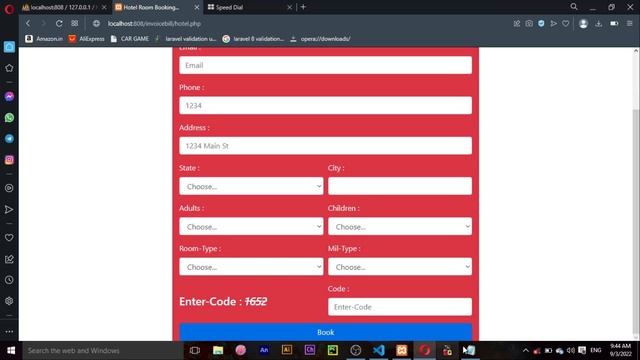
Task: Click the Enter-Code : 1652 captcha text
Action: click(223, 302)
